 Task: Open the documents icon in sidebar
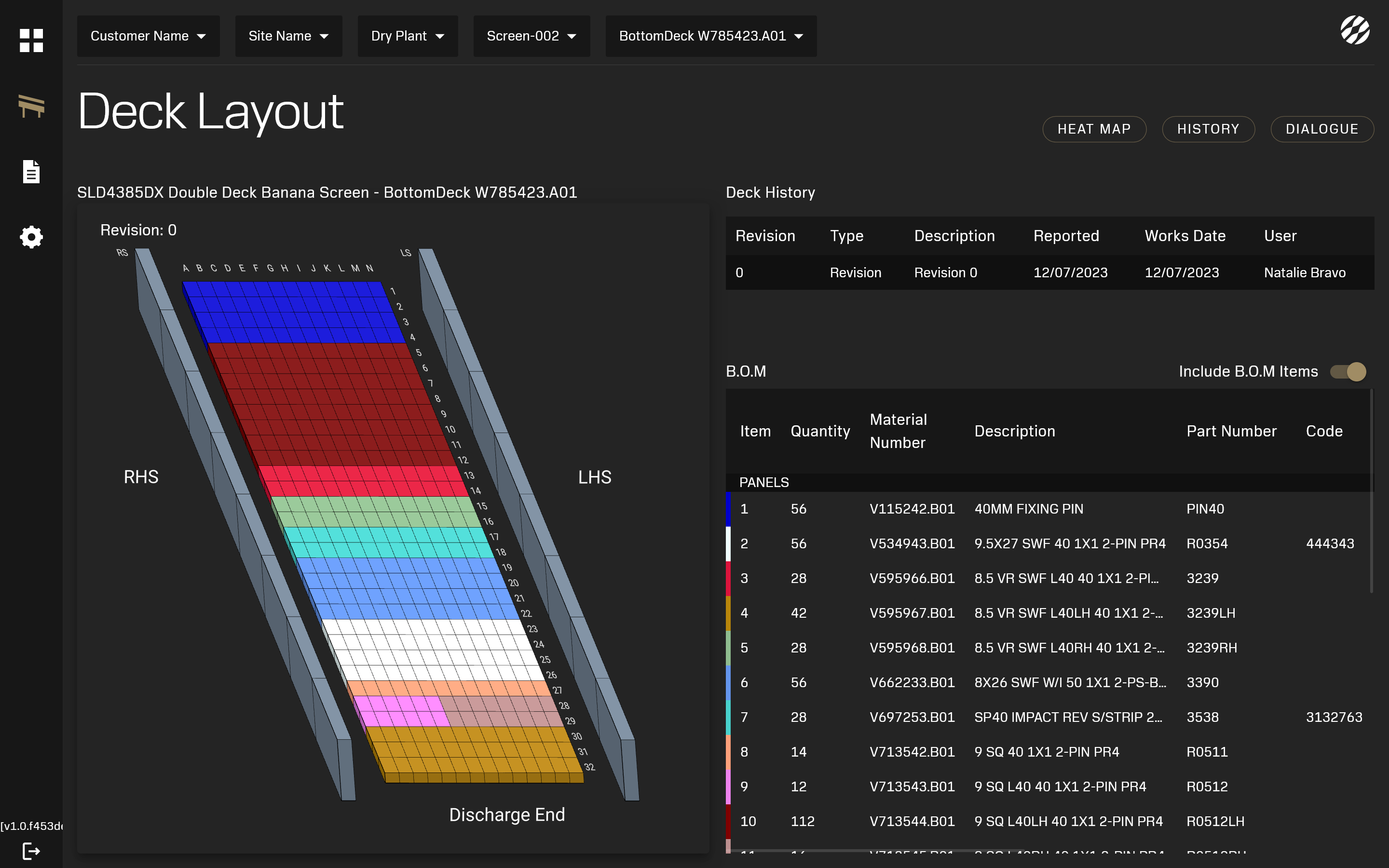coord(31,172)
